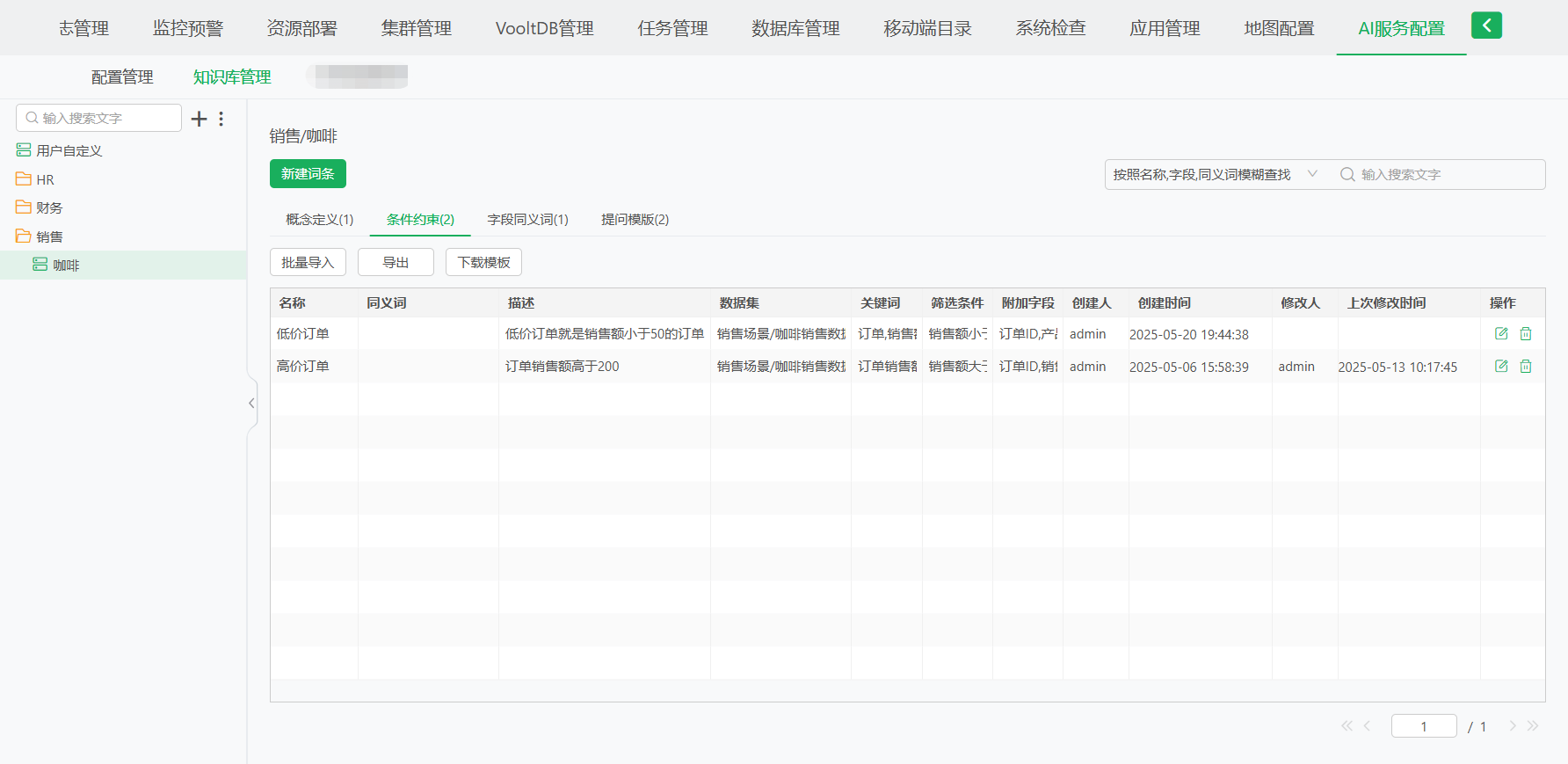Open the 配置管理 sub-tab

click(x=122, y=77)
